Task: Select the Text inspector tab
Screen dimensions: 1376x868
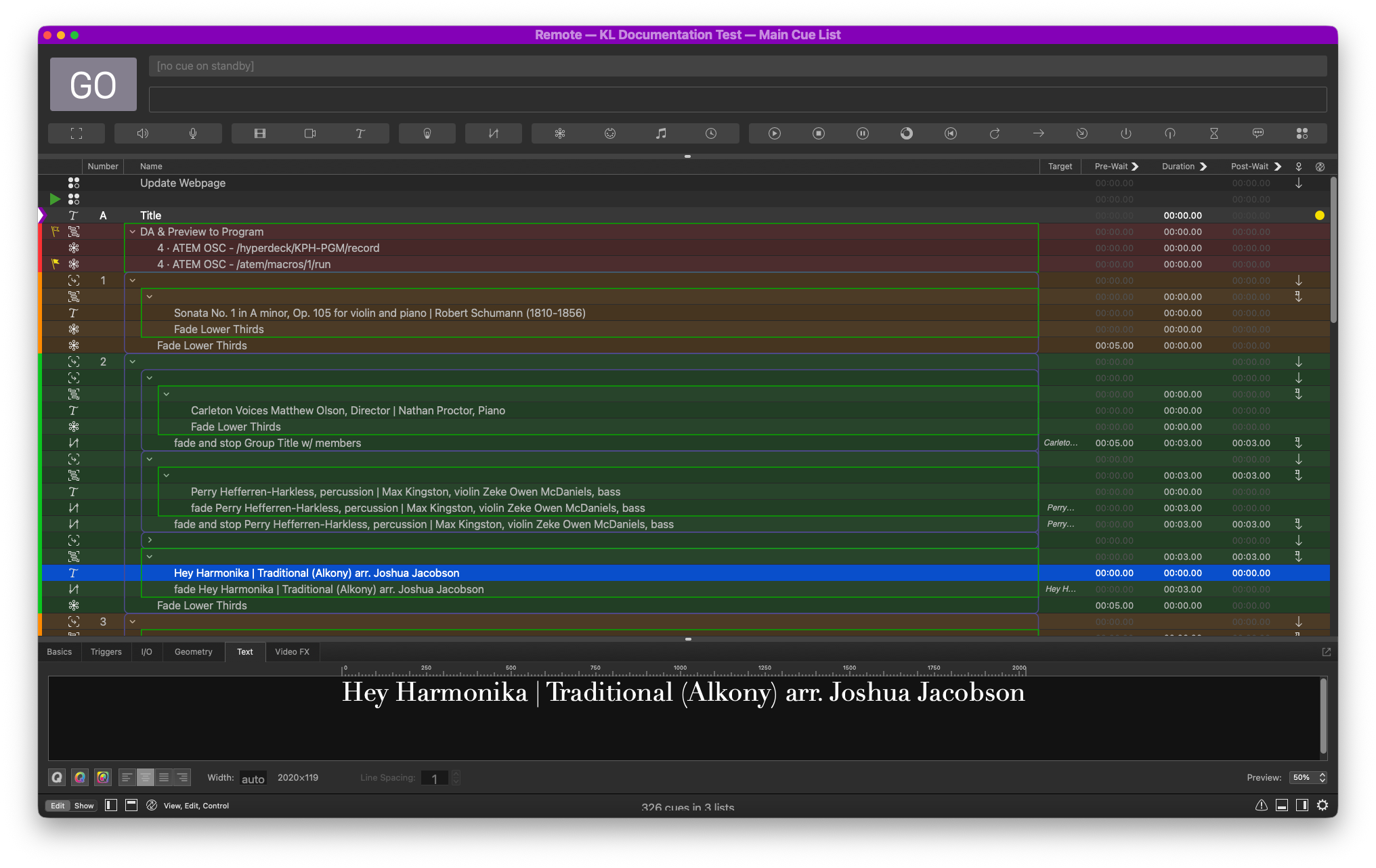Action: click(245, 652)
